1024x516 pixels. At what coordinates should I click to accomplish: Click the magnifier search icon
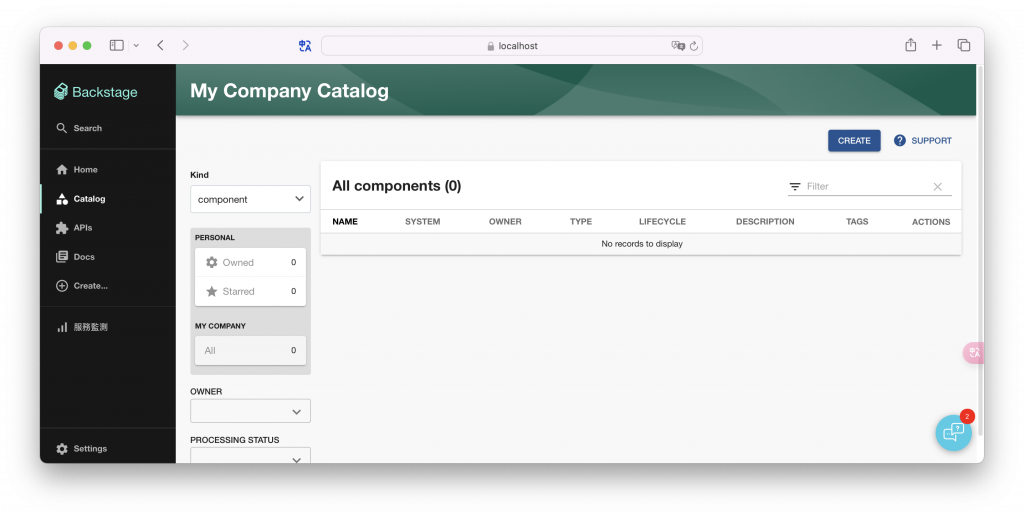coord(61,128)
